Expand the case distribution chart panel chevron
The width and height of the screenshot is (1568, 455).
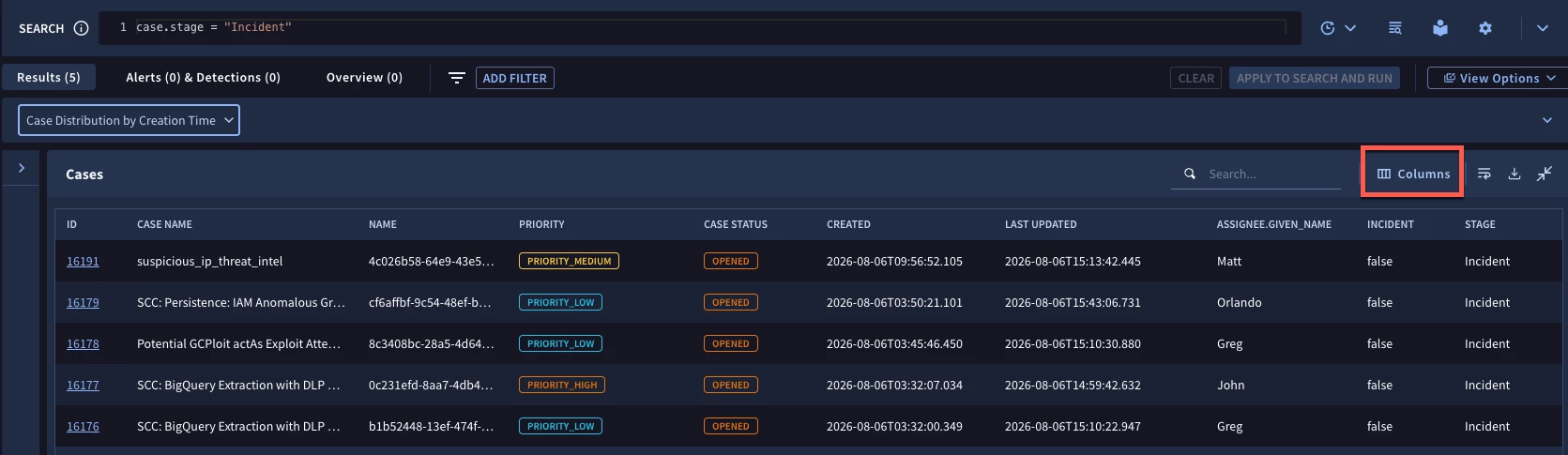point(1547,120)
